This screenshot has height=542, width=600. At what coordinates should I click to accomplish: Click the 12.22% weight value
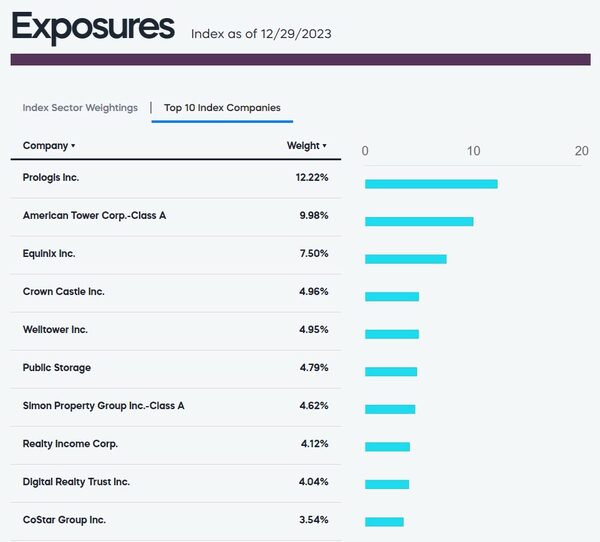point(312,178)
